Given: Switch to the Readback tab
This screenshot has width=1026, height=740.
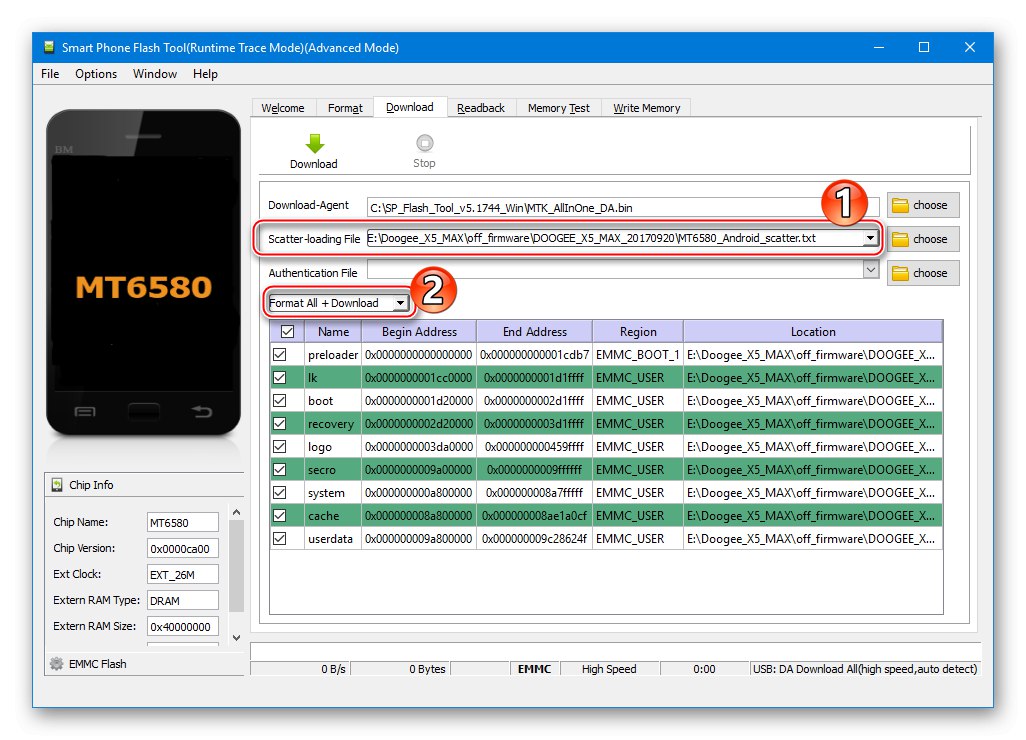Looking at the screenshot, I should point(481,107).
